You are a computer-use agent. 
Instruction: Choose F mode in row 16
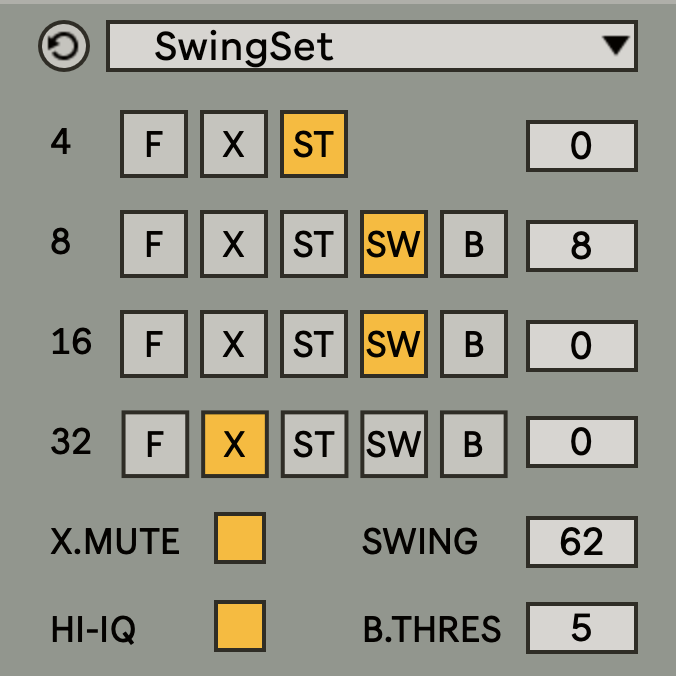pos(153,344)
